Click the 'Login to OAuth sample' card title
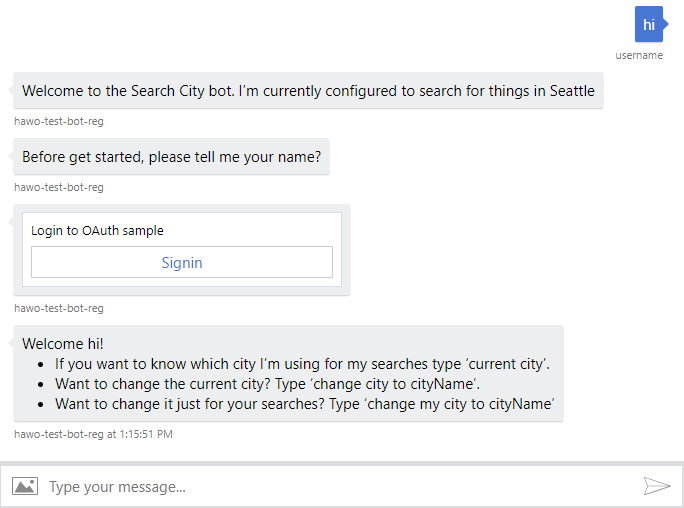This screenshot has width=684, height=508. pos(97,231)
